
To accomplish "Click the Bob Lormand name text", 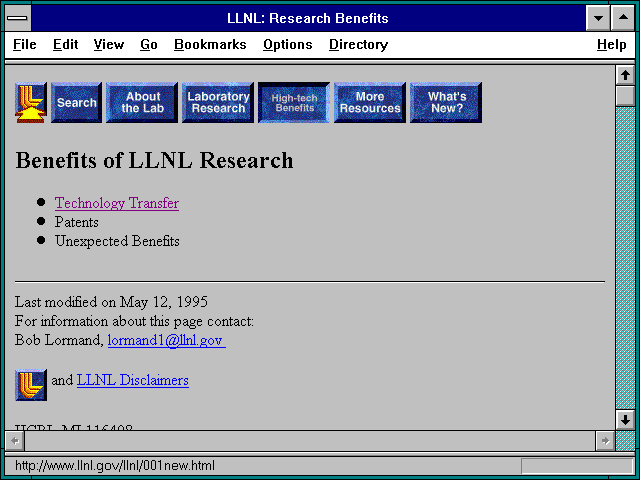I will [x=59, y=340].
